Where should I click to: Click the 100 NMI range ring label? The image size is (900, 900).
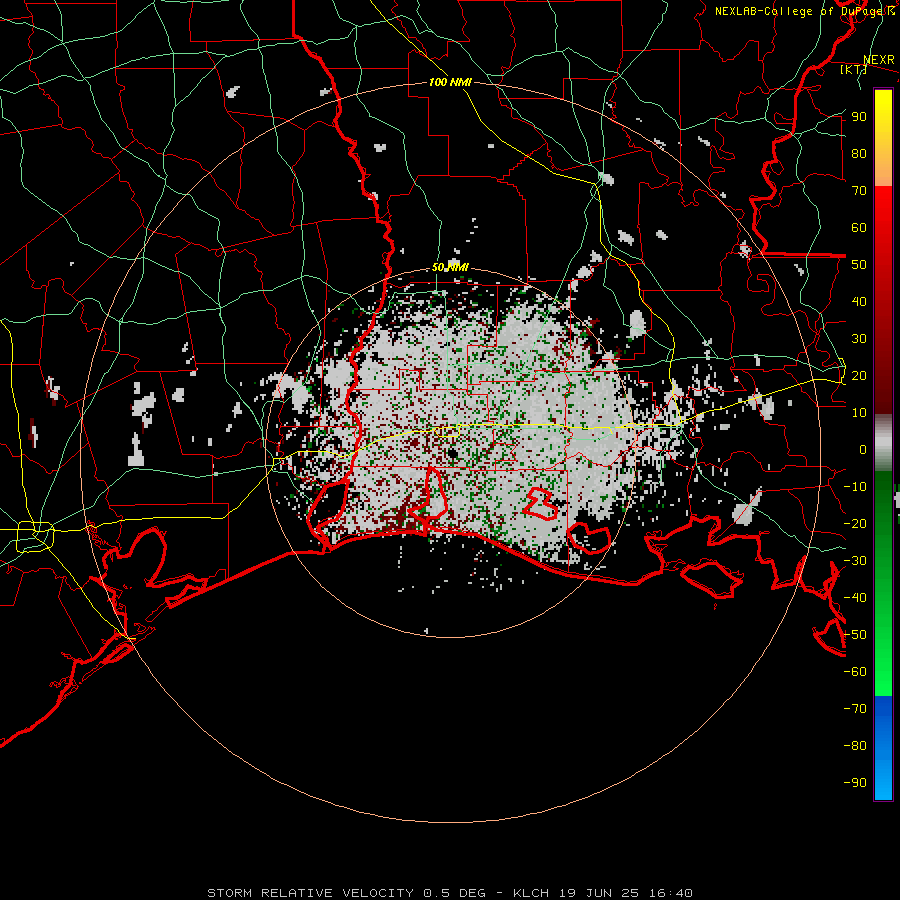click(450, 82)
